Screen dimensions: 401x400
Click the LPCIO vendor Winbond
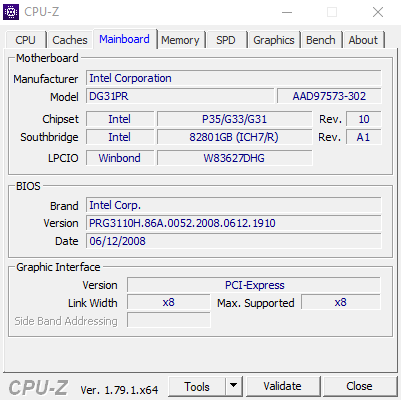(120, 158)
